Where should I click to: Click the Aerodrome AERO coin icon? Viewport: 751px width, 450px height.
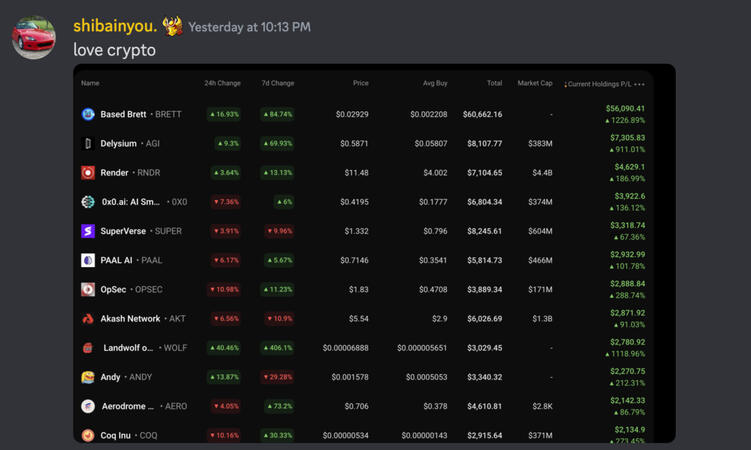88,406
